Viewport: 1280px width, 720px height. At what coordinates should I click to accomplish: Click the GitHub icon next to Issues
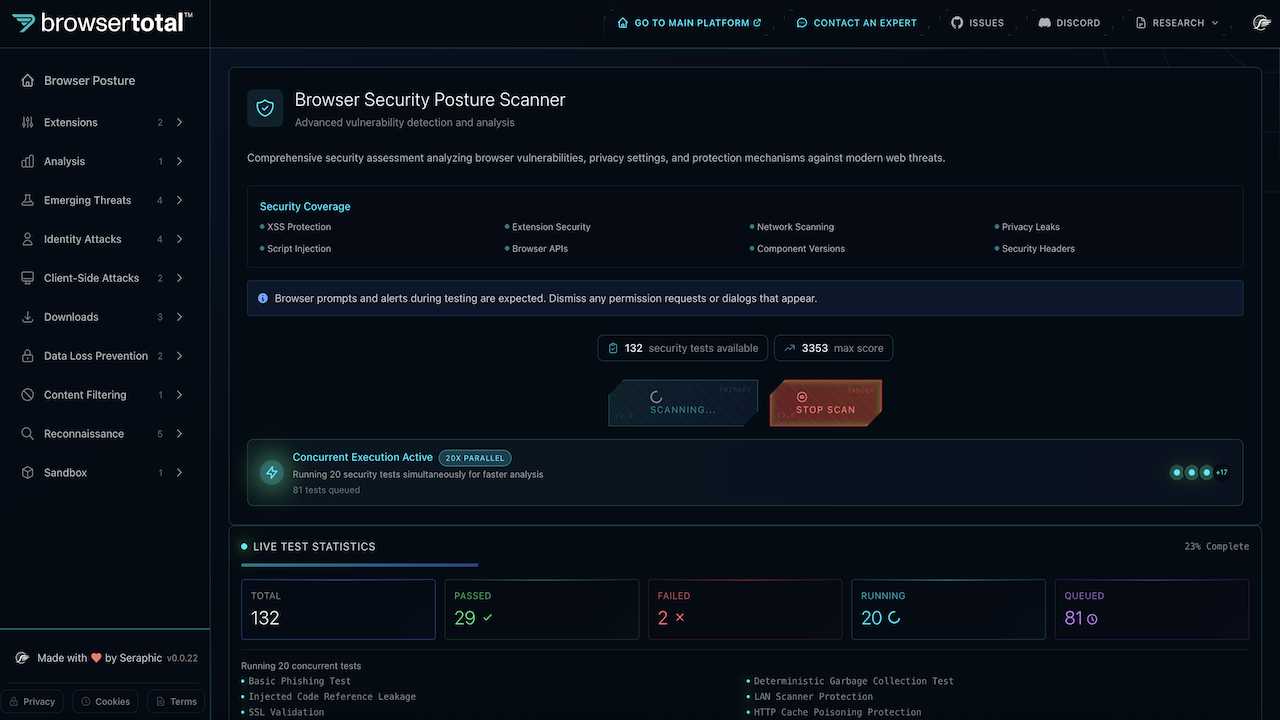coord(957,22)
